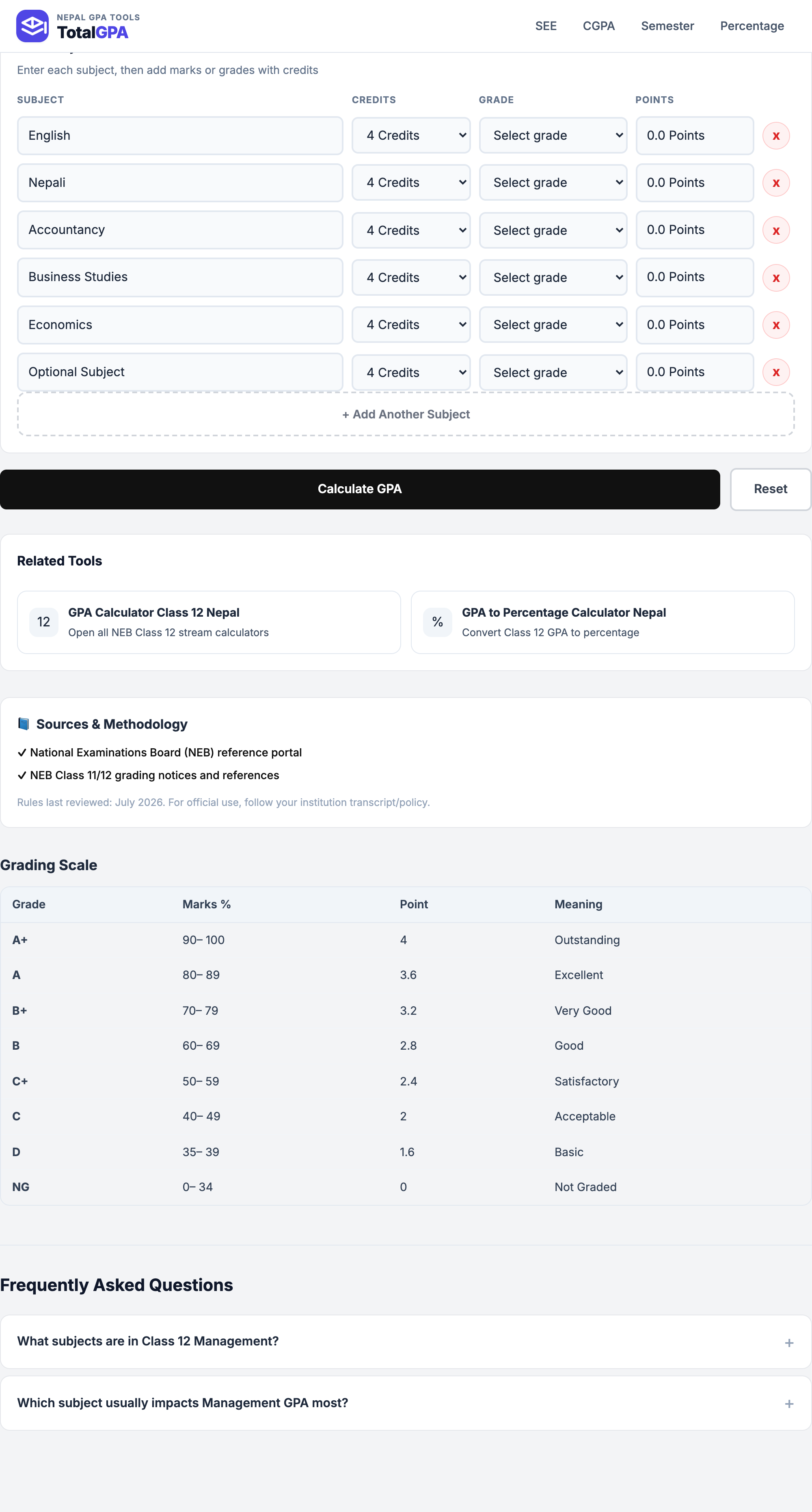Image resolution: width=812 pixels, height=1512 pixels.
Task: Click the TotalGPA brand name
Action: tap(93, 32)
